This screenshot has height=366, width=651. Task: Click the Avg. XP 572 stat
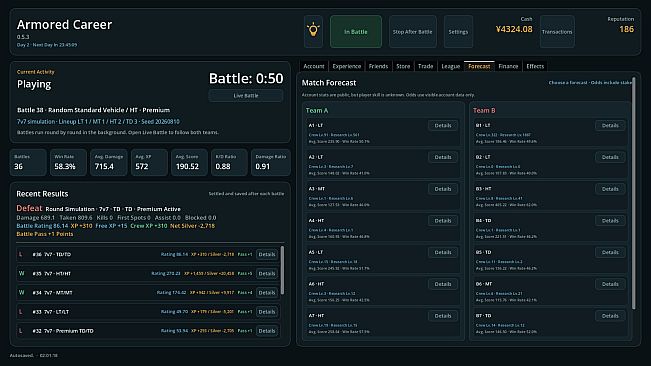(149, 162)
